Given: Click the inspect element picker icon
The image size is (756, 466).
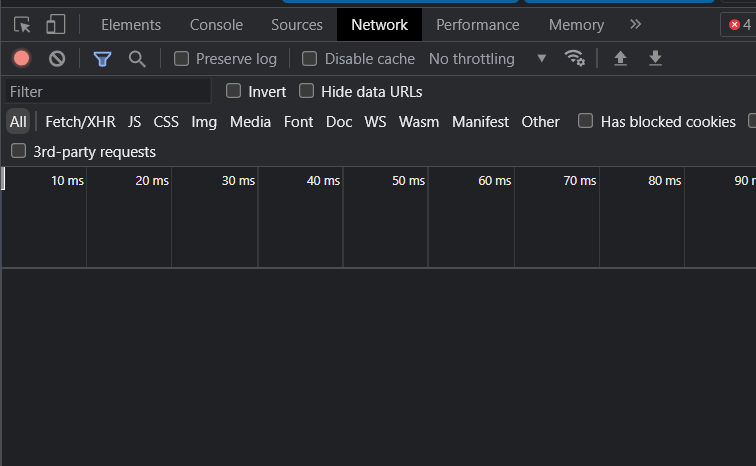Looking at the screenshot, I should coord(23,25).
